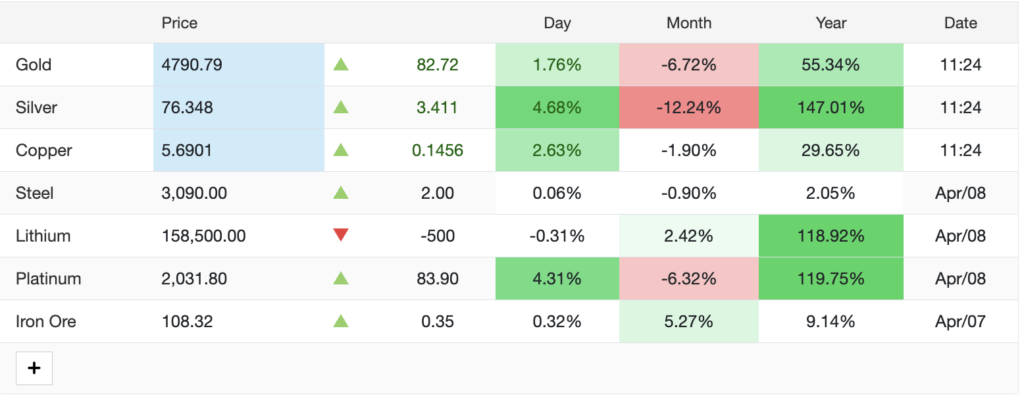Viewport: 1024px width, 395px height.
Task: Click Lithium year change 118.92%
Action: (831, 236)
